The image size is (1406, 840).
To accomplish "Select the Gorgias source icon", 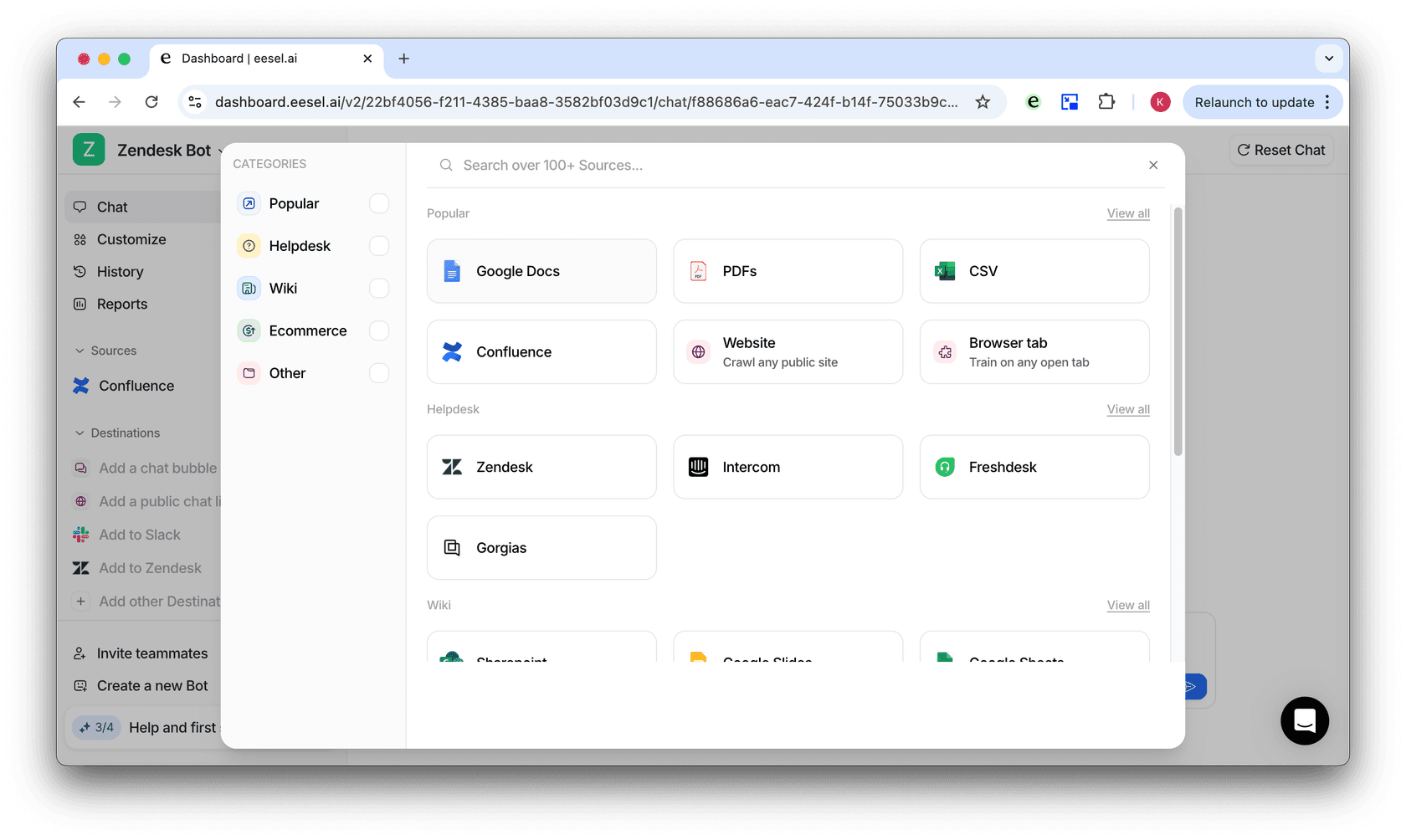I will point(452,548).
